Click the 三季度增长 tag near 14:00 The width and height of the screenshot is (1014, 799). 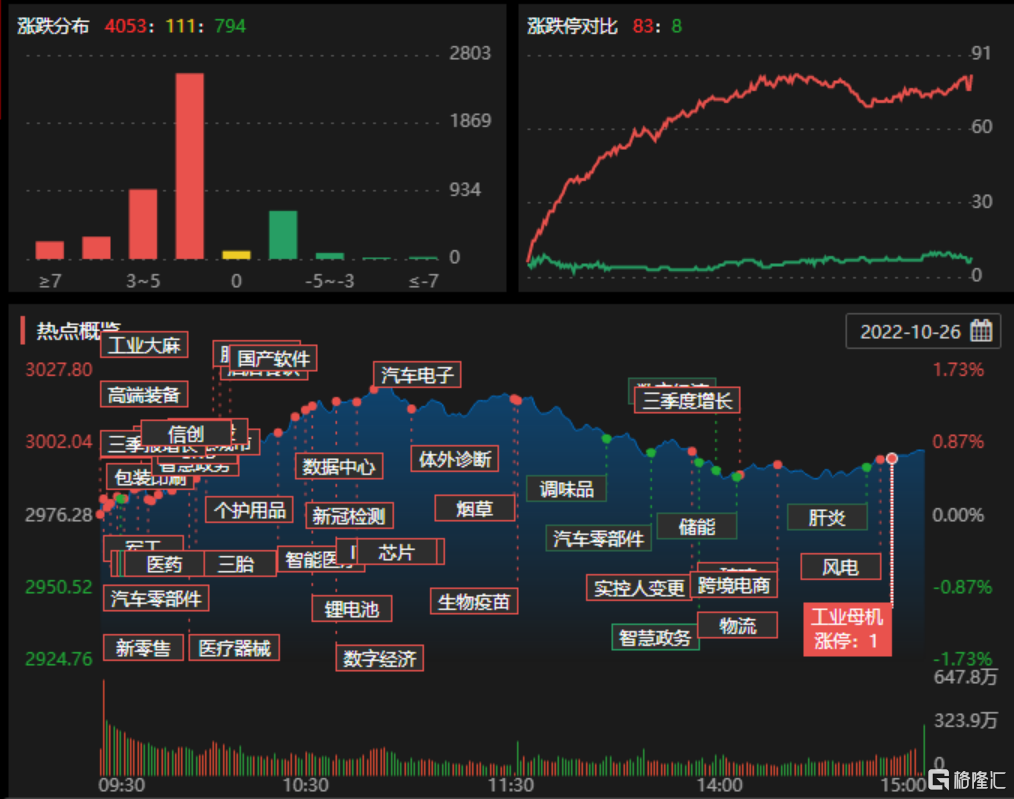pyautogui.click(x=687, y=400)
